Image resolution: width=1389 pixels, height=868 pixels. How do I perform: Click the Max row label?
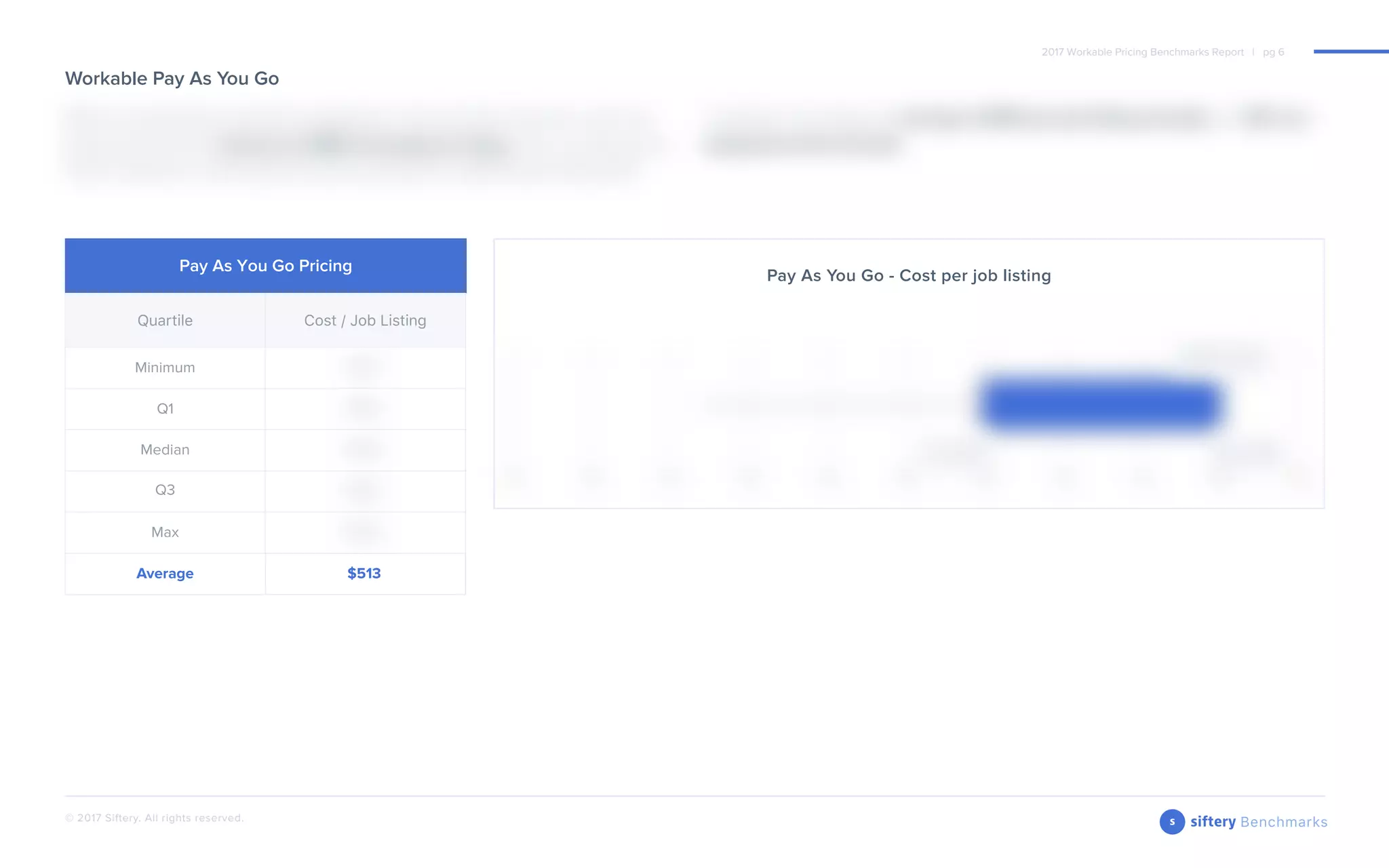tap(165, 532)
